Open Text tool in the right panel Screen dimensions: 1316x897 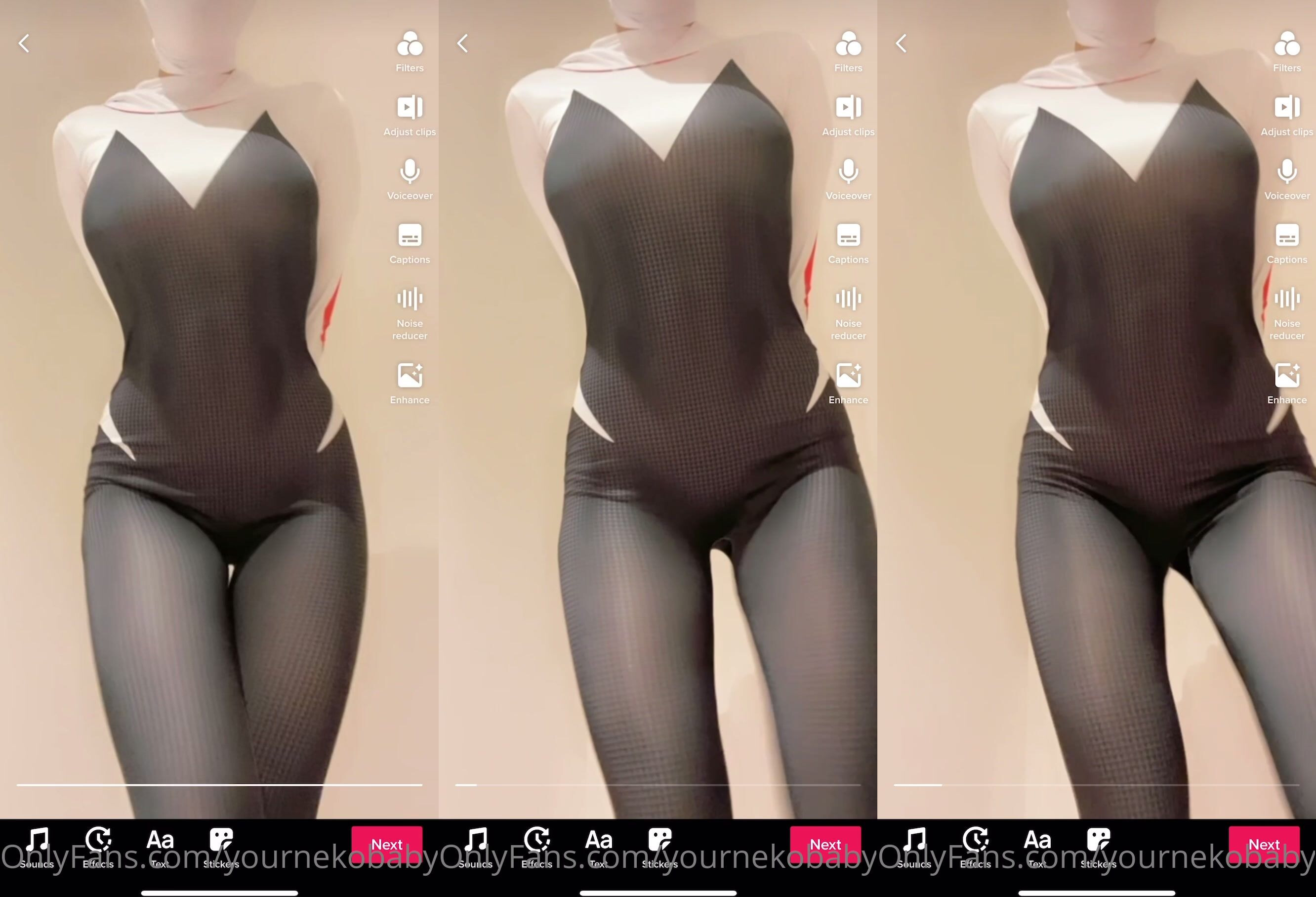[1037, 840]
